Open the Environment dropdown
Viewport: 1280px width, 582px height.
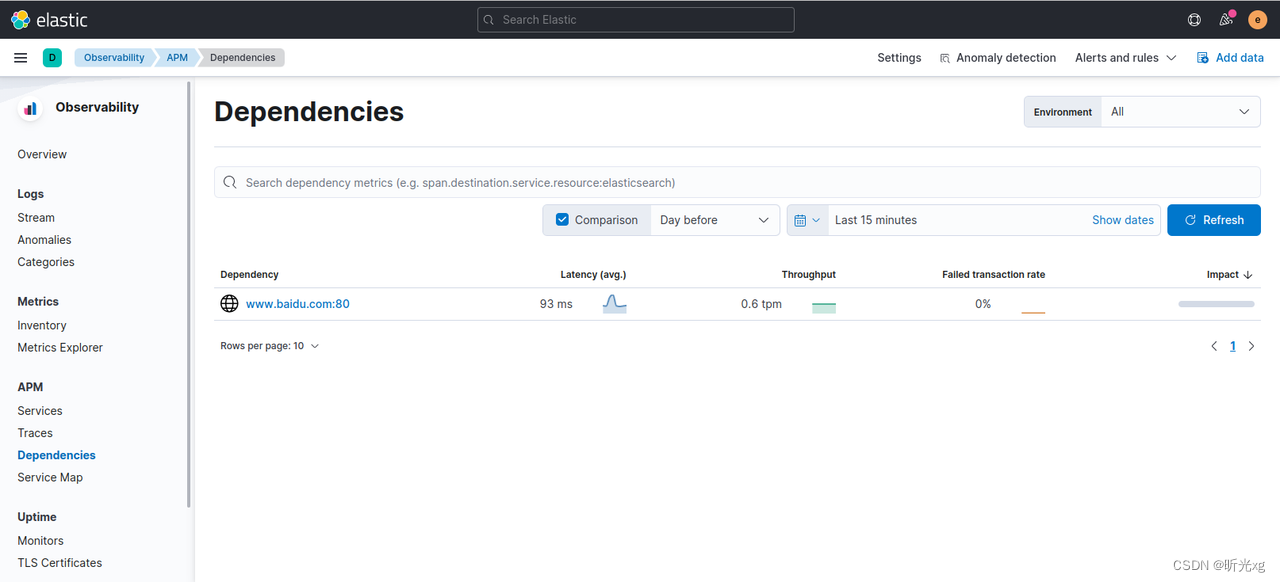pyautogui.click(x=1180, y=112)
